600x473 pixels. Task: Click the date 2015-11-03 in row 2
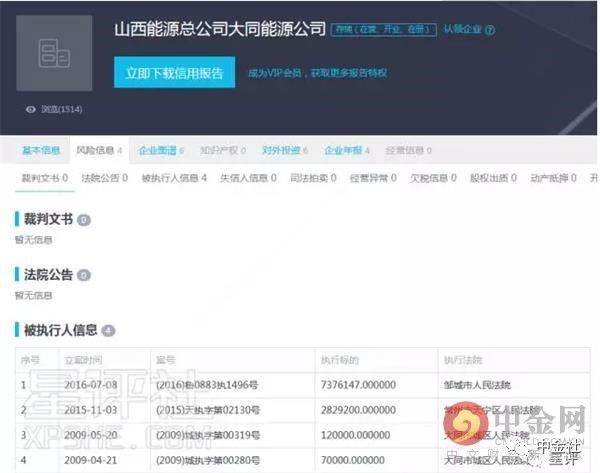(91, 410)
